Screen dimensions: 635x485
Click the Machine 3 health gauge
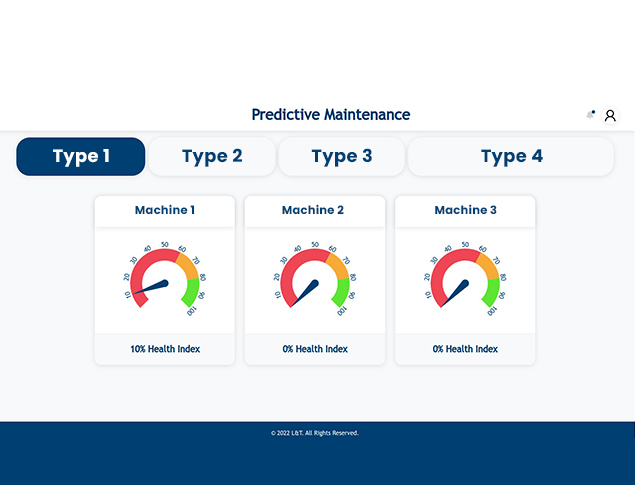465,279
